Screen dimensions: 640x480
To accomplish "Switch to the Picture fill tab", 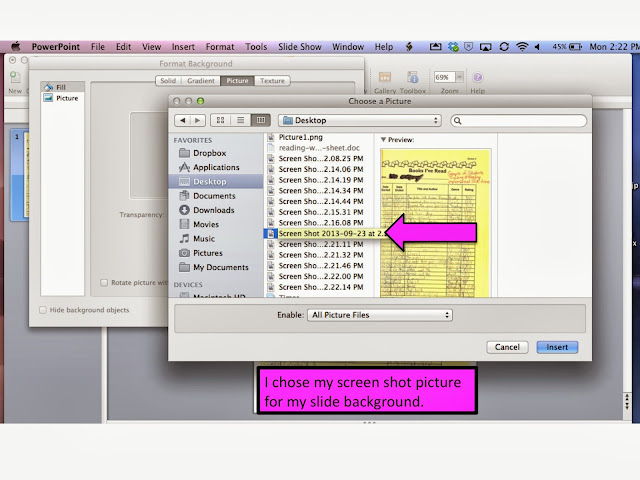I will point(237,81).
